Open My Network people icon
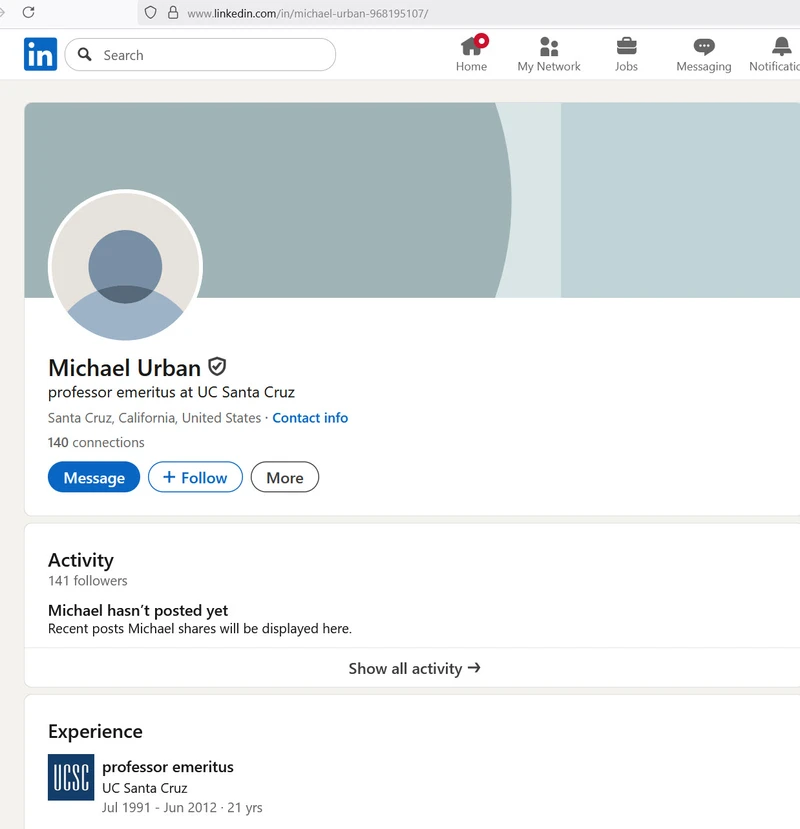 549,47
